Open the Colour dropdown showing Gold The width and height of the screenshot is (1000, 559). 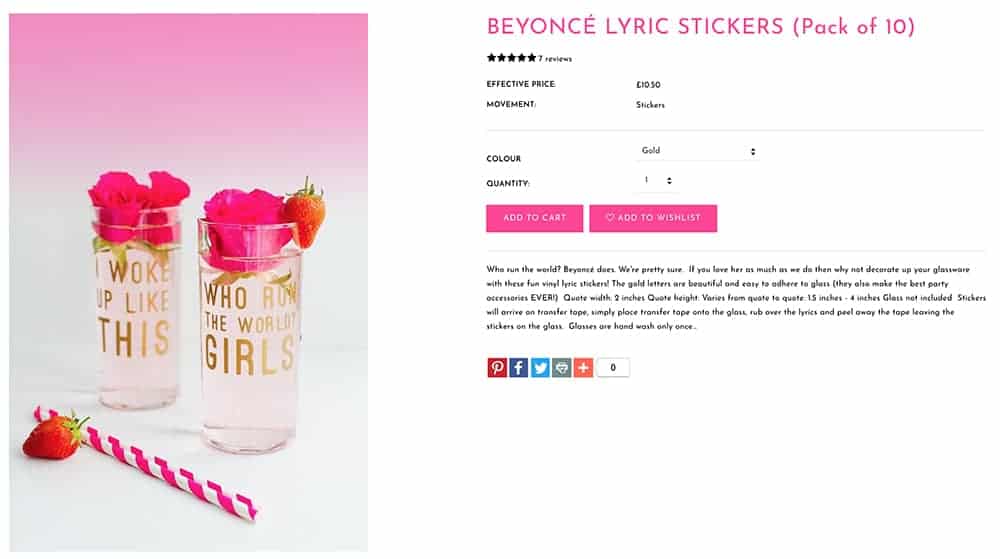[697, 151]
